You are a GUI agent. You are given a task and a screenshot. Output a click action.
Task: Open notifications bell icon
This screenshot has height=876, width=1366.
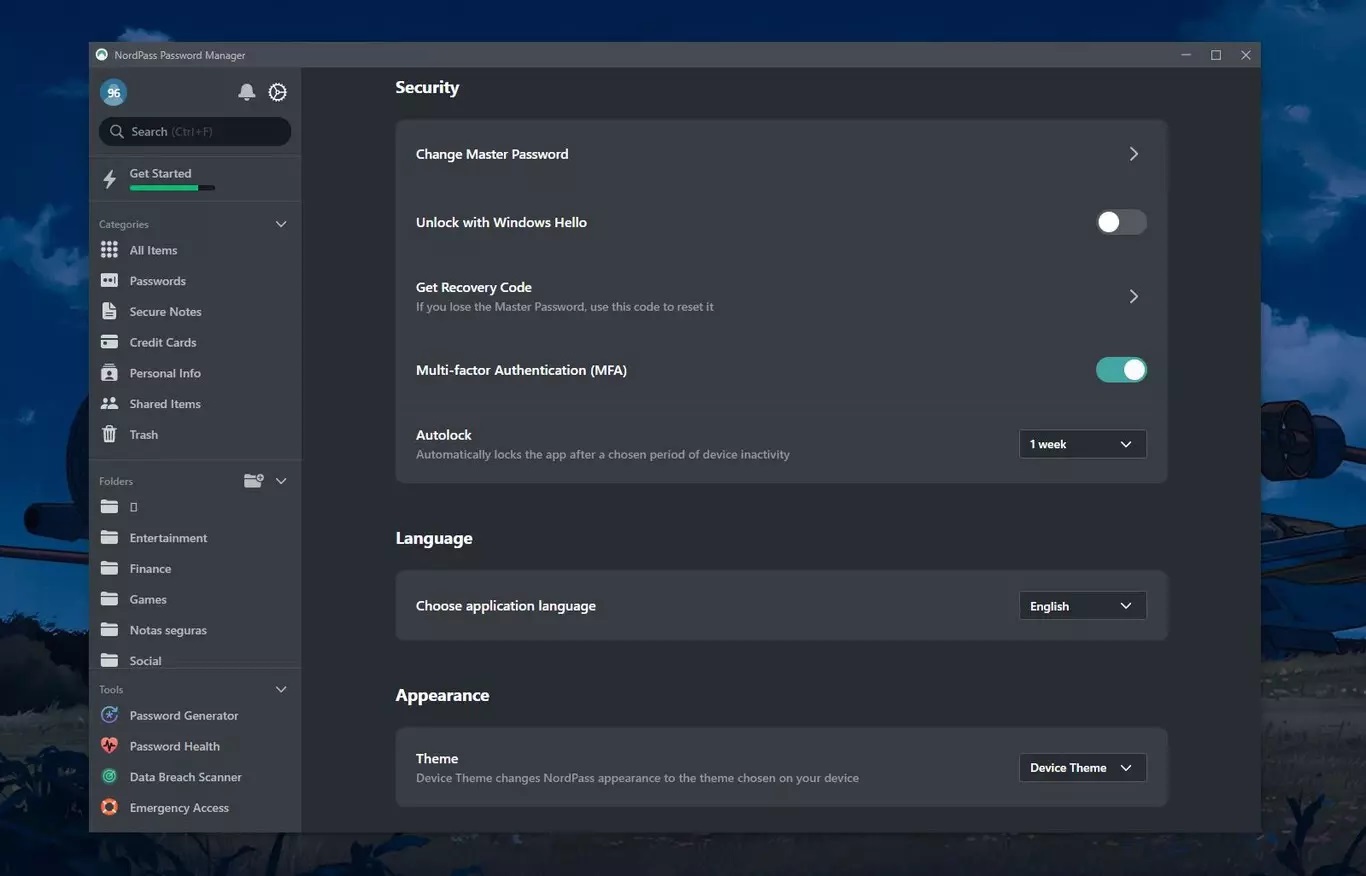pyautogui.click(x=246, y=92)
